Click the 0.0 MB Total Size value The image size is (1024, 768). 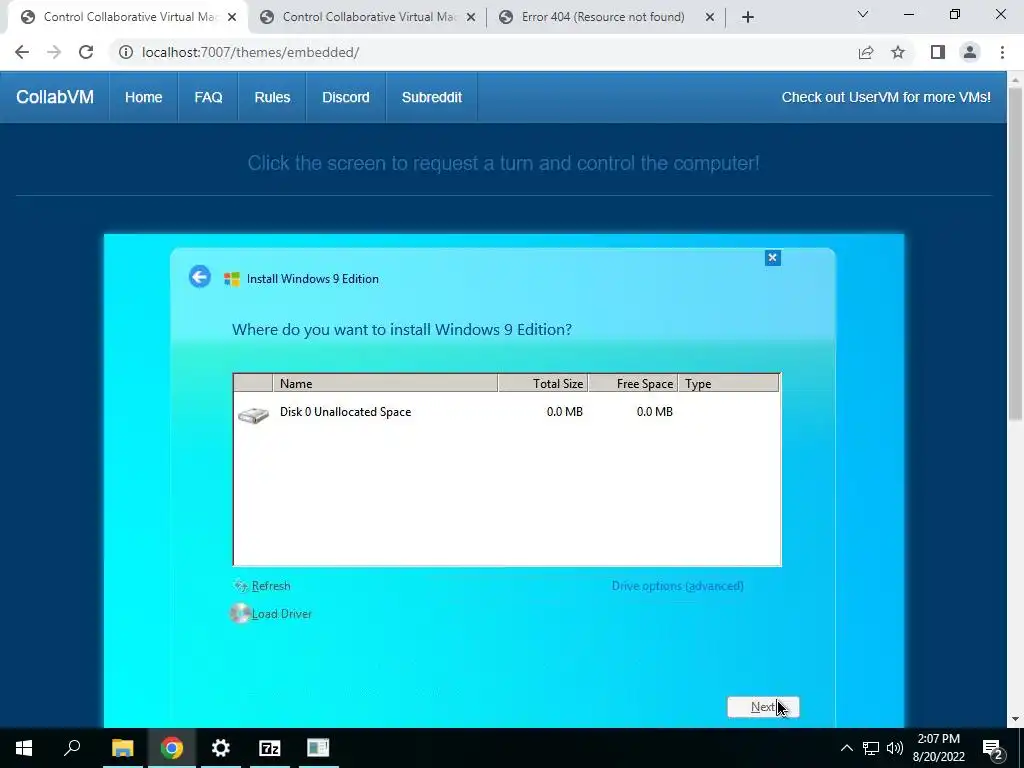[x=564, y=412]
